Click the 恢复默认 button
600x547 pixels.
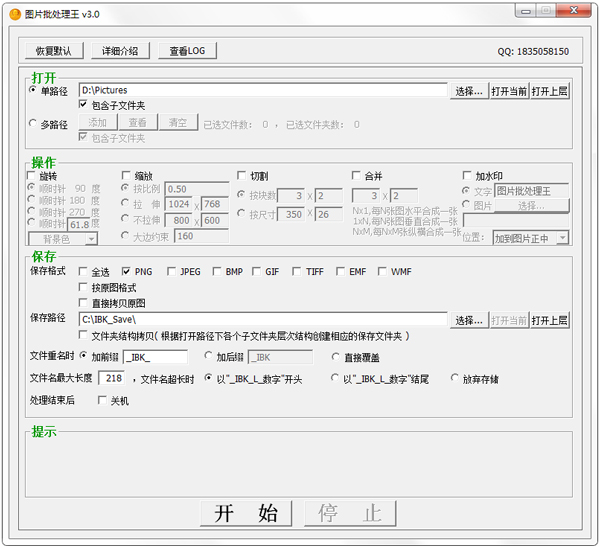pyautogui.click(x=54, y=51)
